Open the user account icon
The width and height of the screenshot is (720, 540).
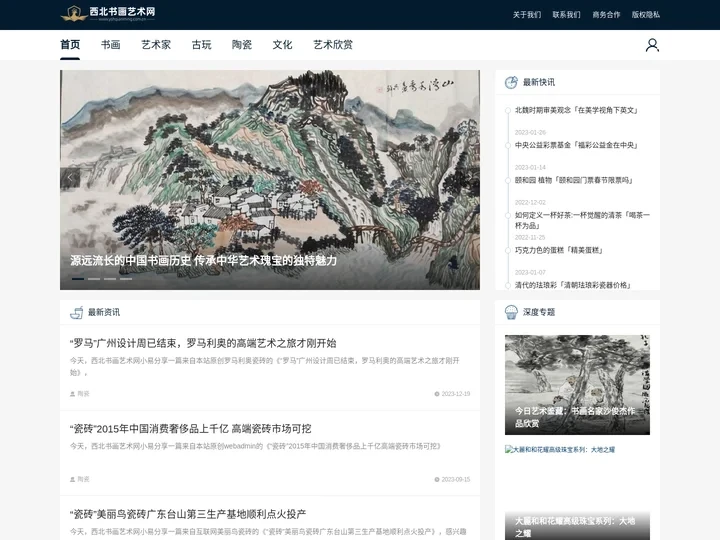pos(652,45)
